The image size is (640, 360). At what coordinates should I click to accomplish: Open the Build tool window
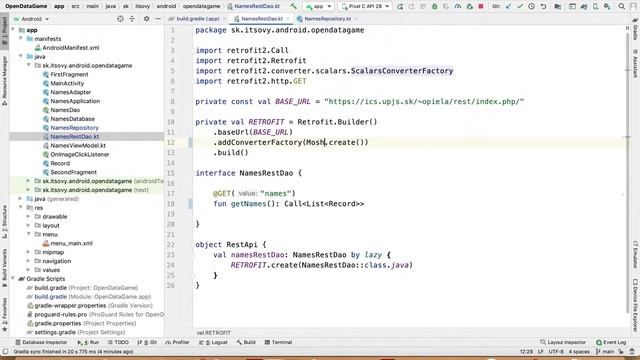(x=246, y=342)
